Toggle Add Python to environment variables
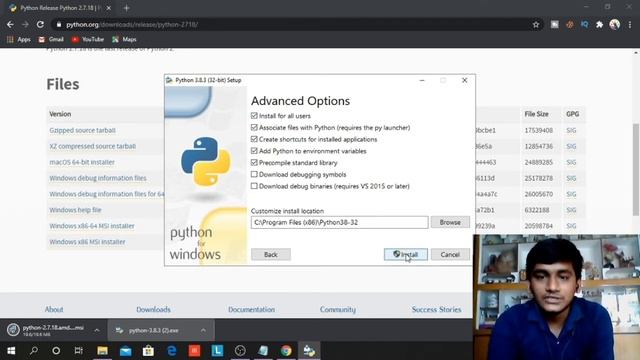 254,151
